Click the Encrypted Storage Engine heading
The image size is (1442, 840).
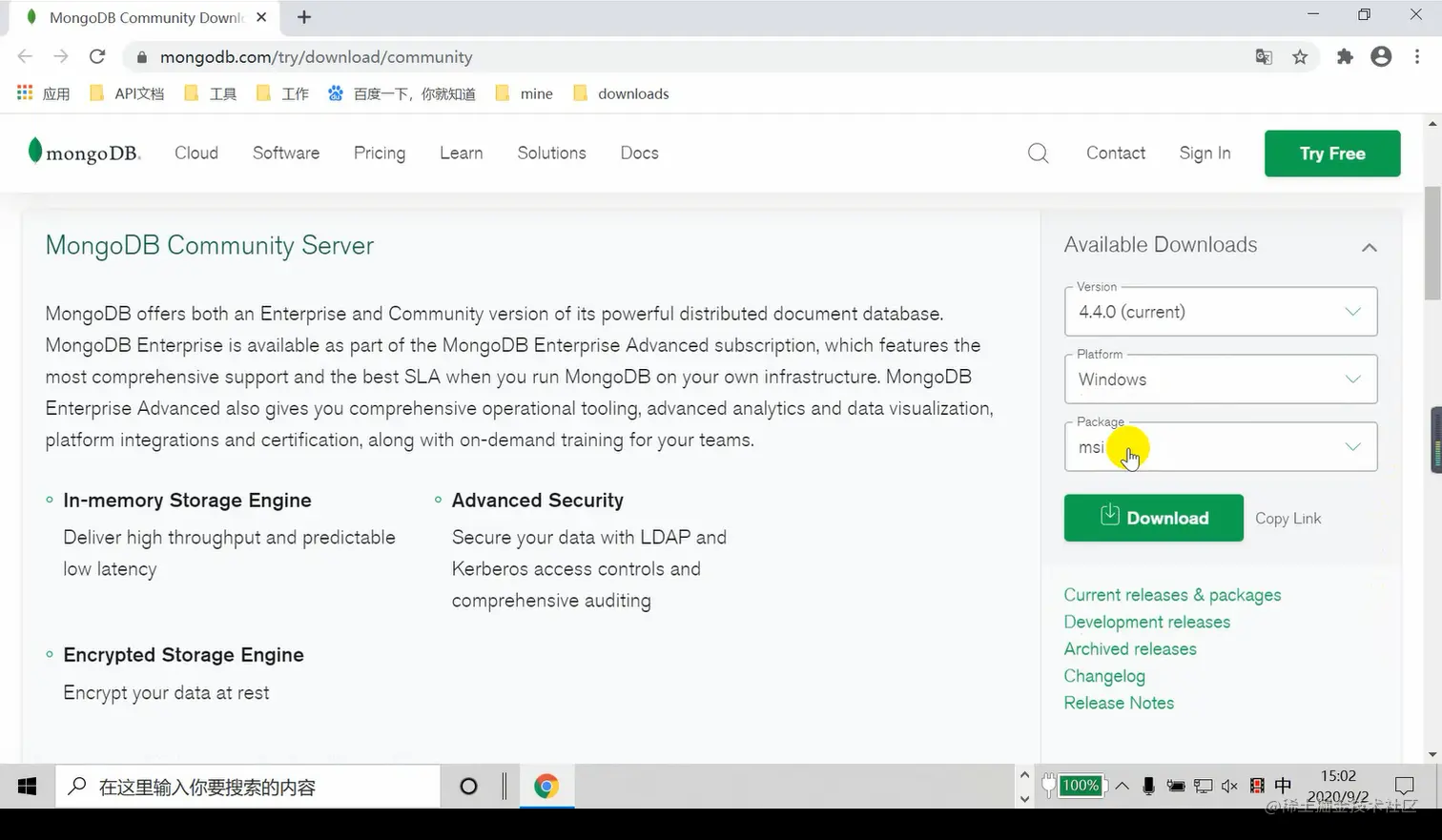tap(183, 655)
